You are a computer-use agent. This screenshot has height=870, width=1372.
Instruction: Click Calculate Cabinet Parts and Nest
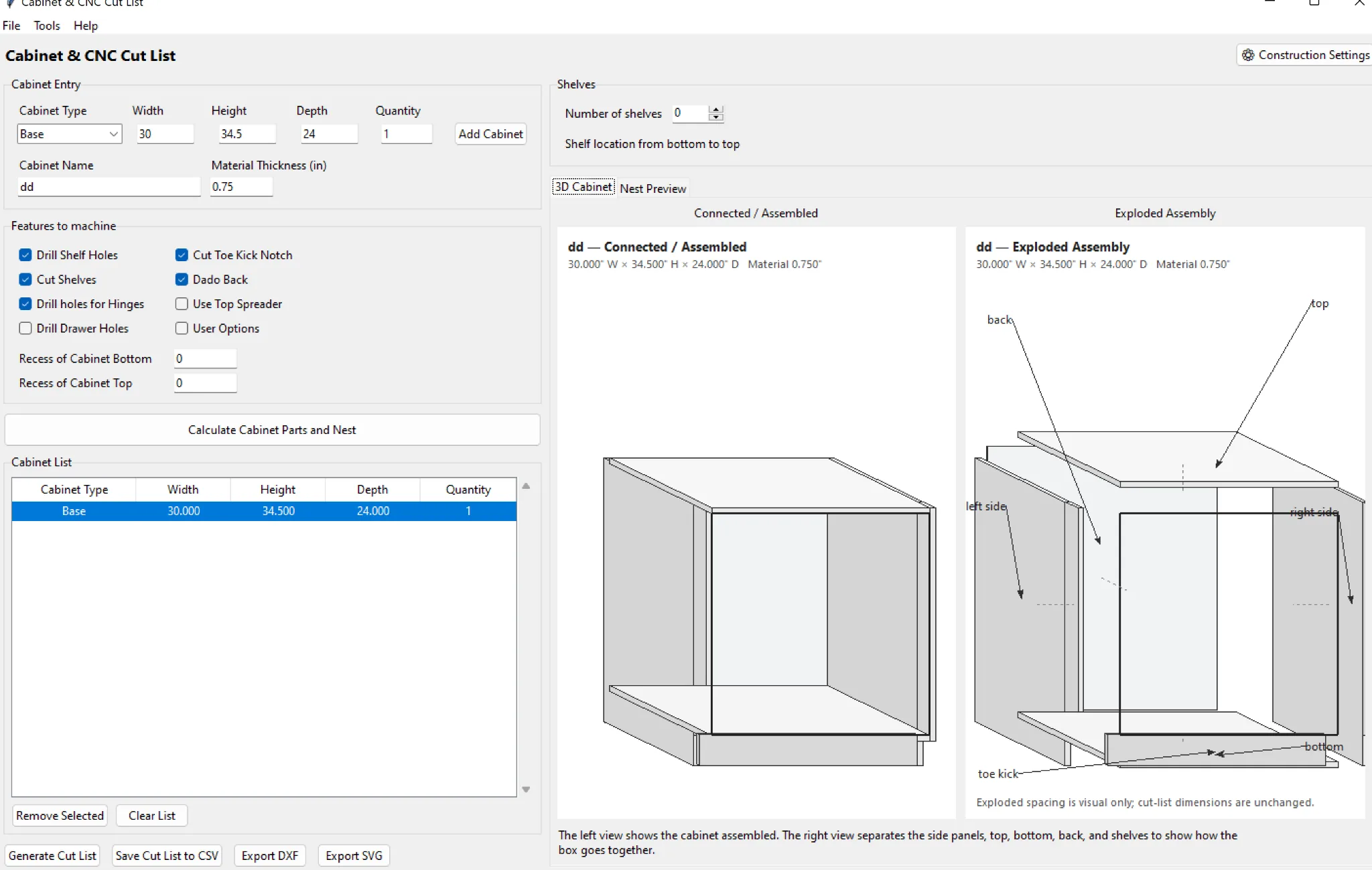[272, 430]
